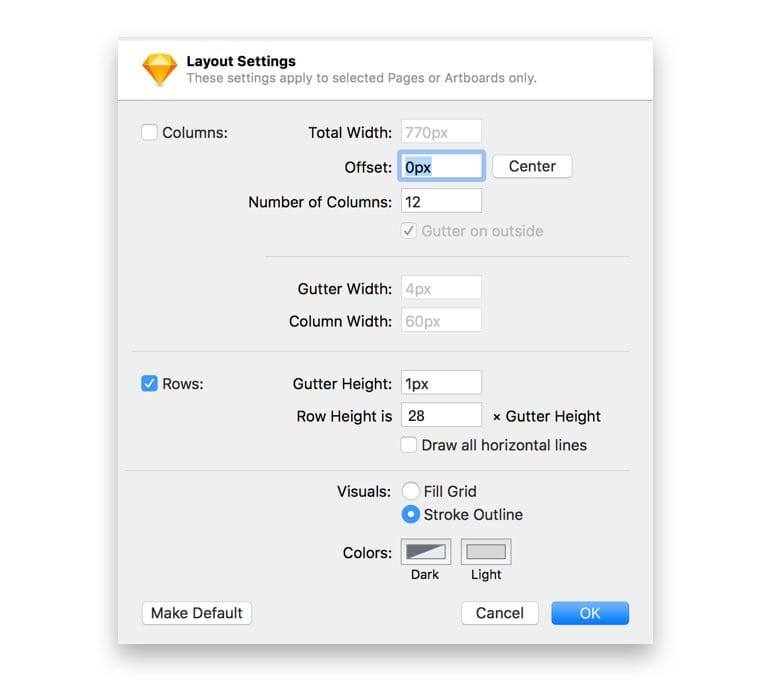Open the Dark color swatch
This screenshot has width=770, height=692.
pyautogui.click(x=426, y=552)
